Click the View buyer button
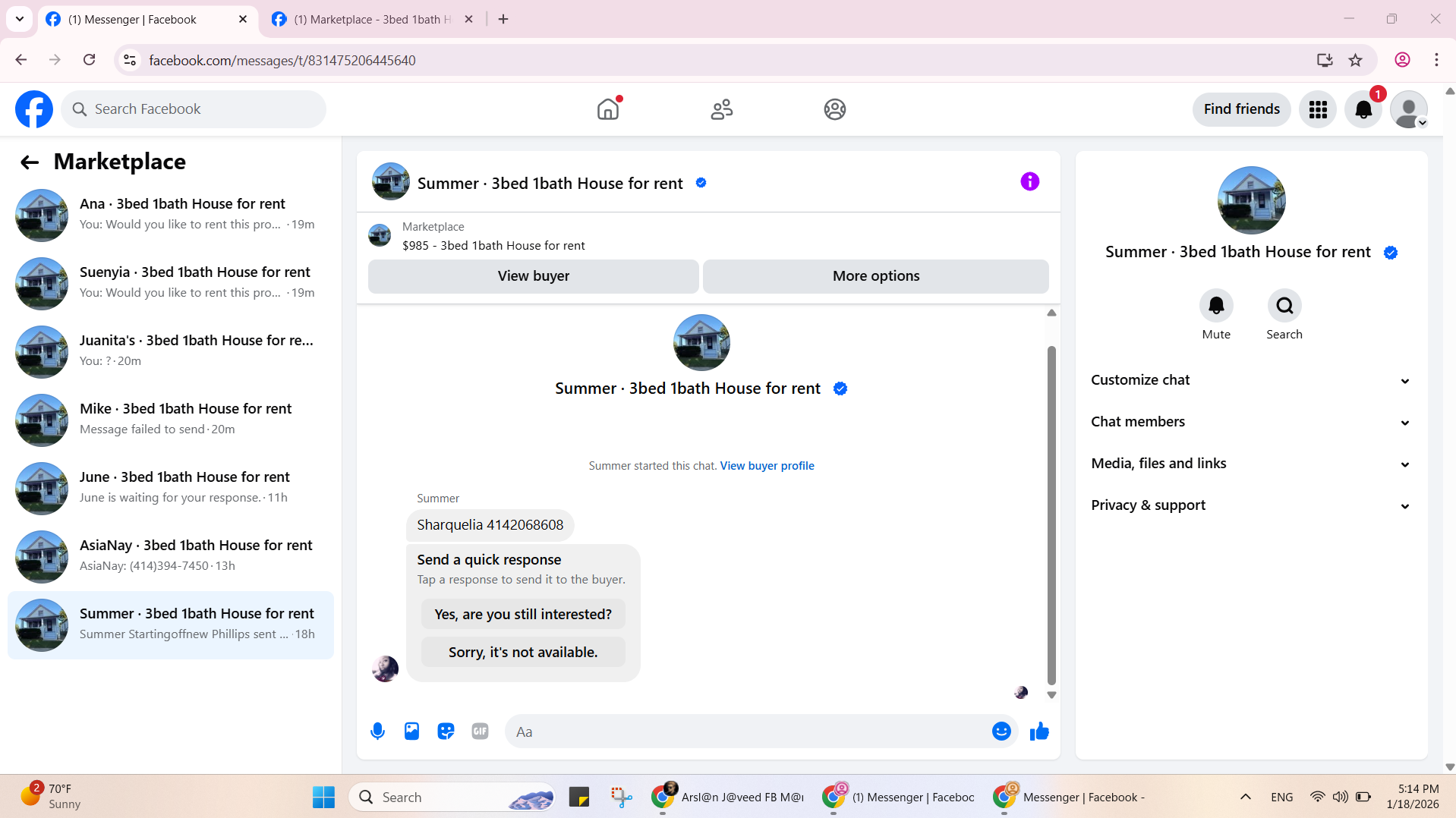The height and width of the screenshot is (818, 1456). (533, 276)
